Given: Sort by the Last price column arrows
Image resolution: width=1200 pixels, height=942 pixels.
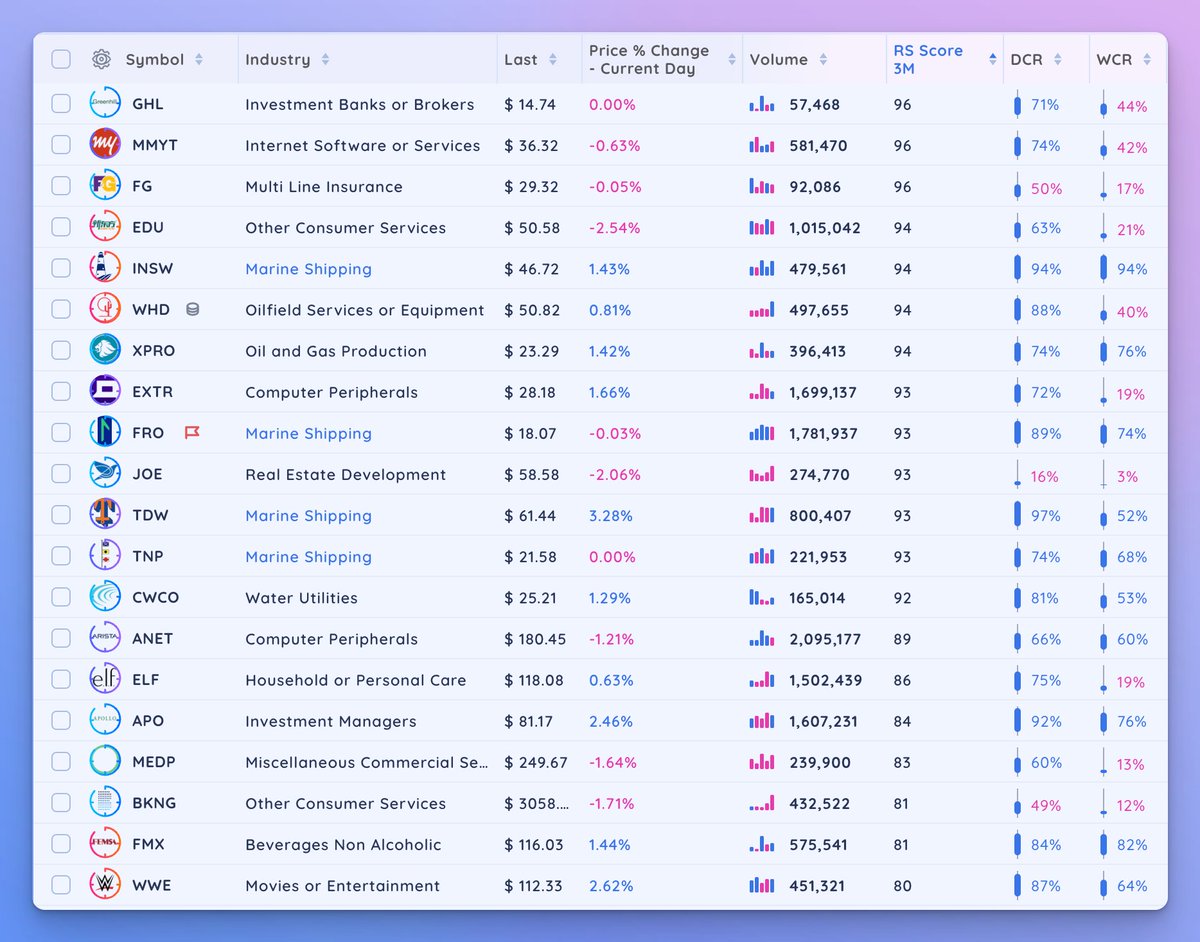Looking at the screenshot, I should [x=553, y=60].
